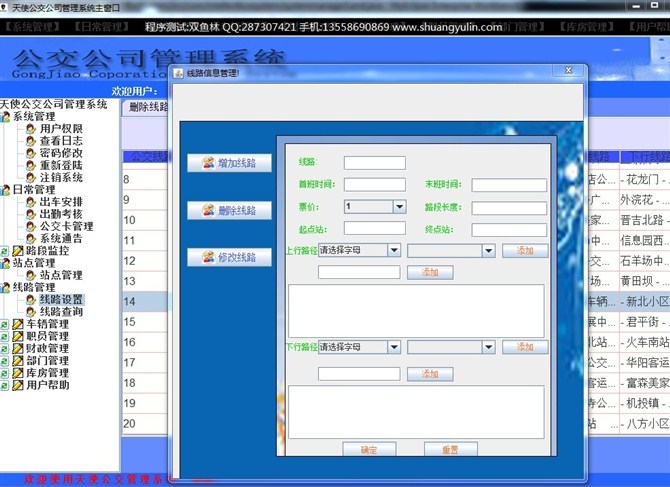This screenshot has height=487, width=670.
Task: Open 公交卡管理 tree node
Action: (66, 226)
